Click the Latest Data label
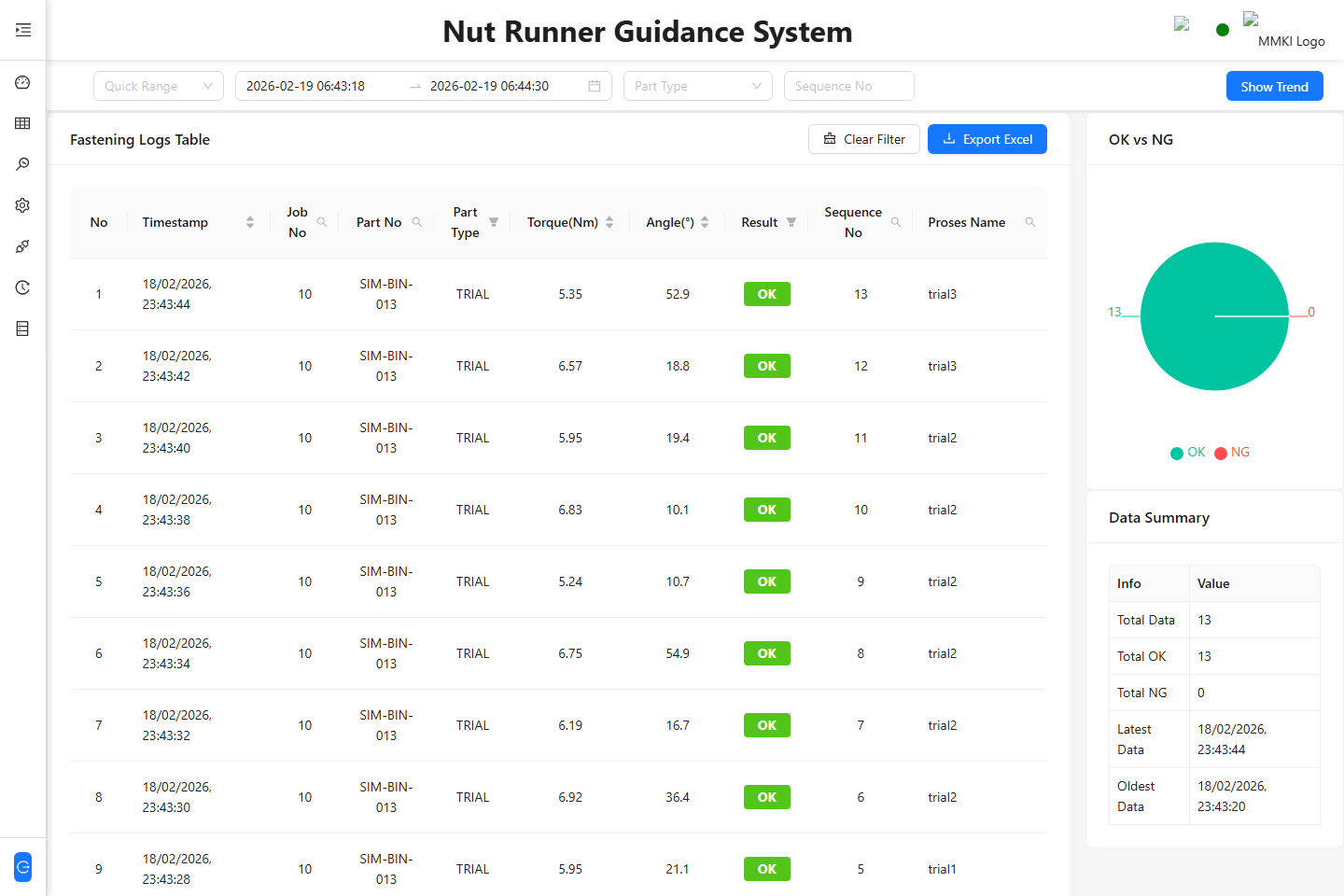The image size is (1344, 896). click(x=1134, y=739)
